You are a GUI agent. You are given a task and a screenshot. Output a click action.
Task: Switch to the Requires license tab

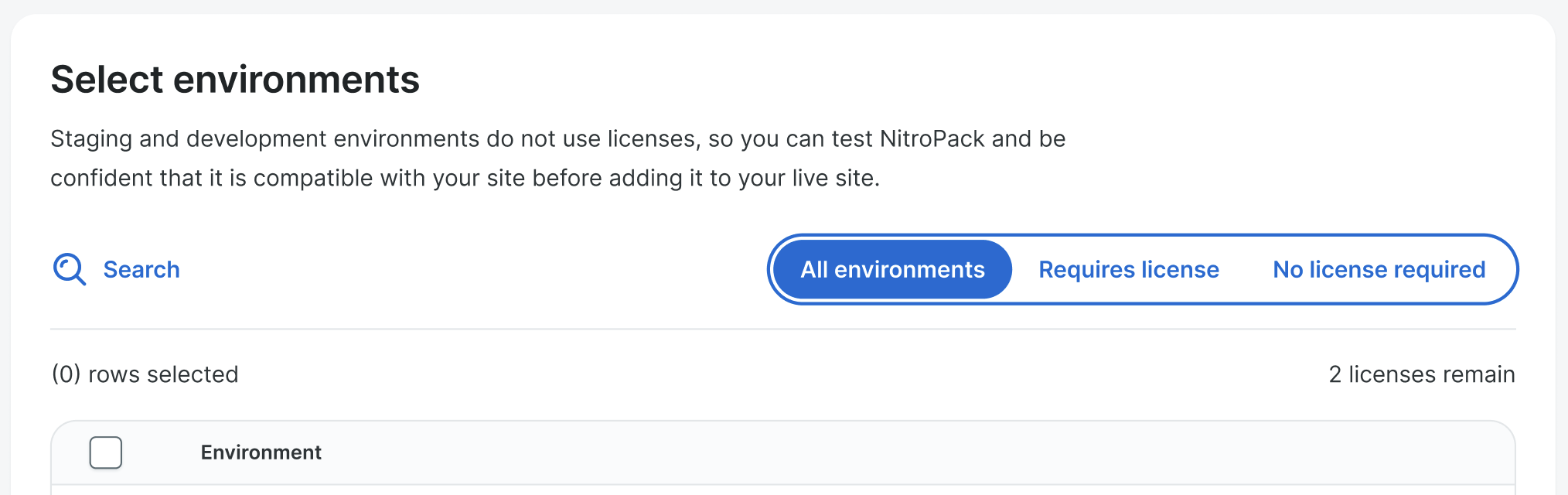(1128, 270)
